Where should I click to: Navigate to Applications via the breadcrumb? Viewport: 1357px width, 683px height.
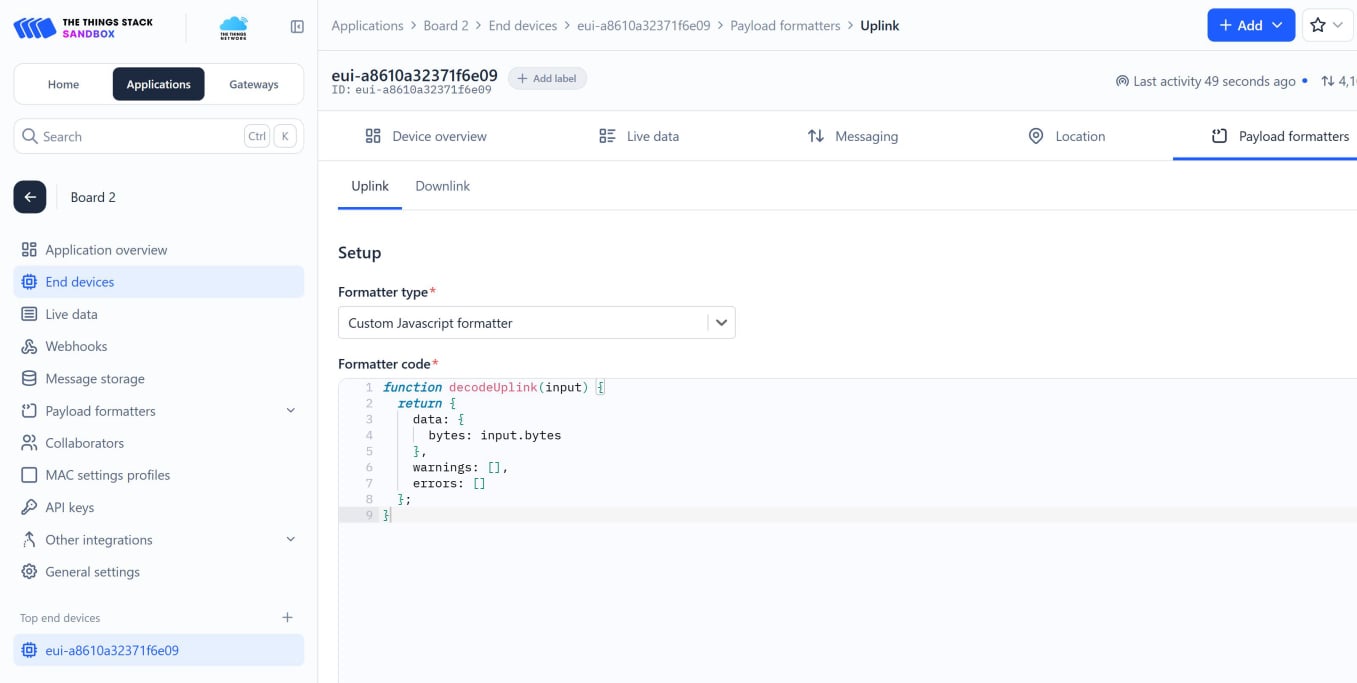tap(367, 25)
